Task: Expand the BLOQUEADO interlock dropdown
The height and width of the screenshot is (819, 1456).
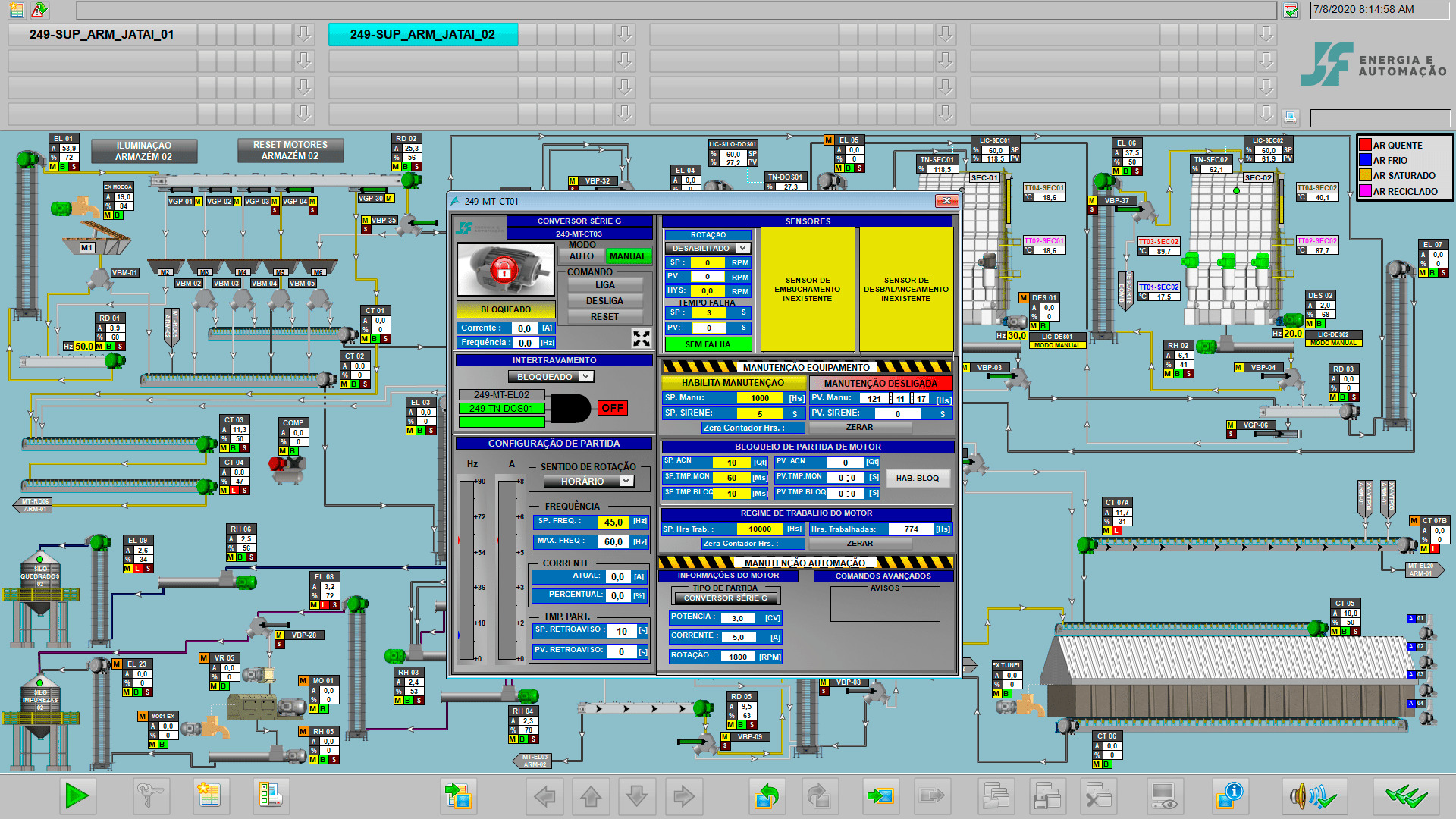Action: (551, 377)
